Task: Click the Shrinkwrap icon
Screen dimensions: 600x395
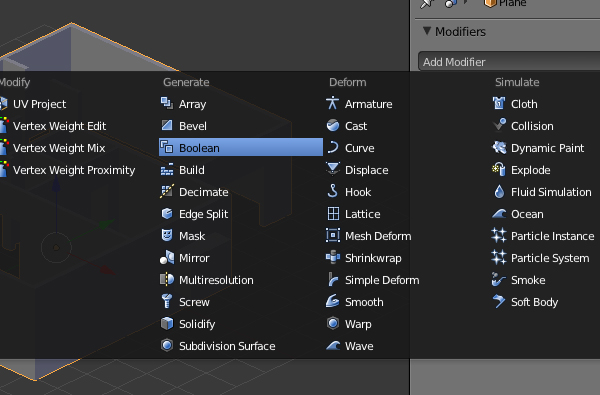Action: 333,258
